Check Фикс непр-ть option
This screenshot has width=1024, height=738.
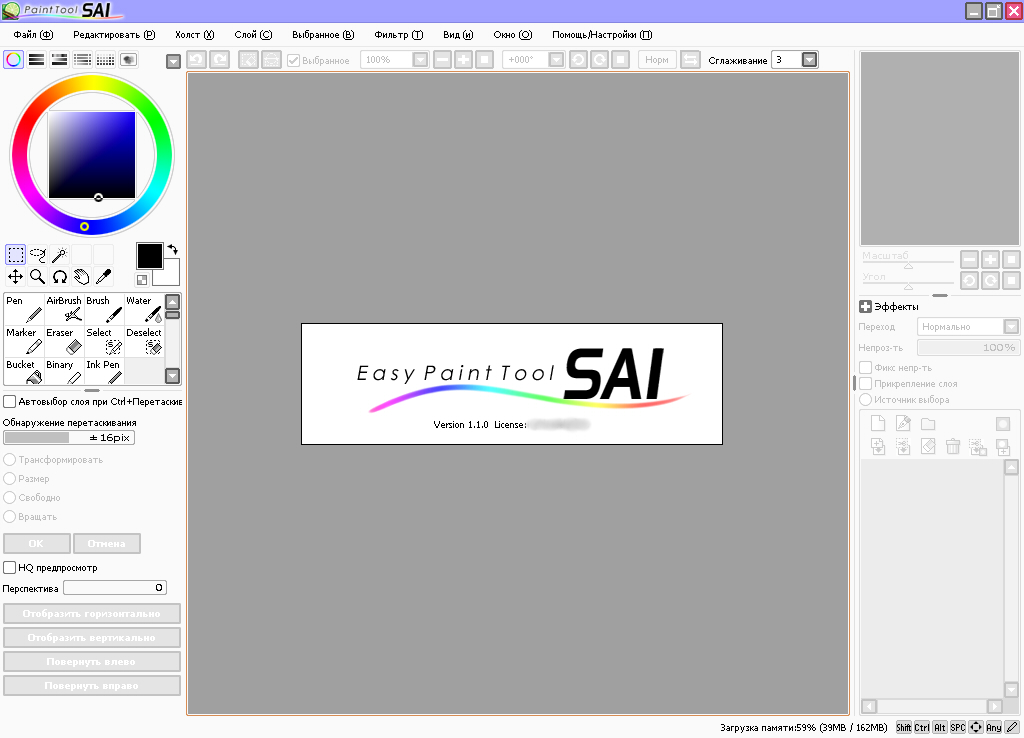tap(865, 367)
